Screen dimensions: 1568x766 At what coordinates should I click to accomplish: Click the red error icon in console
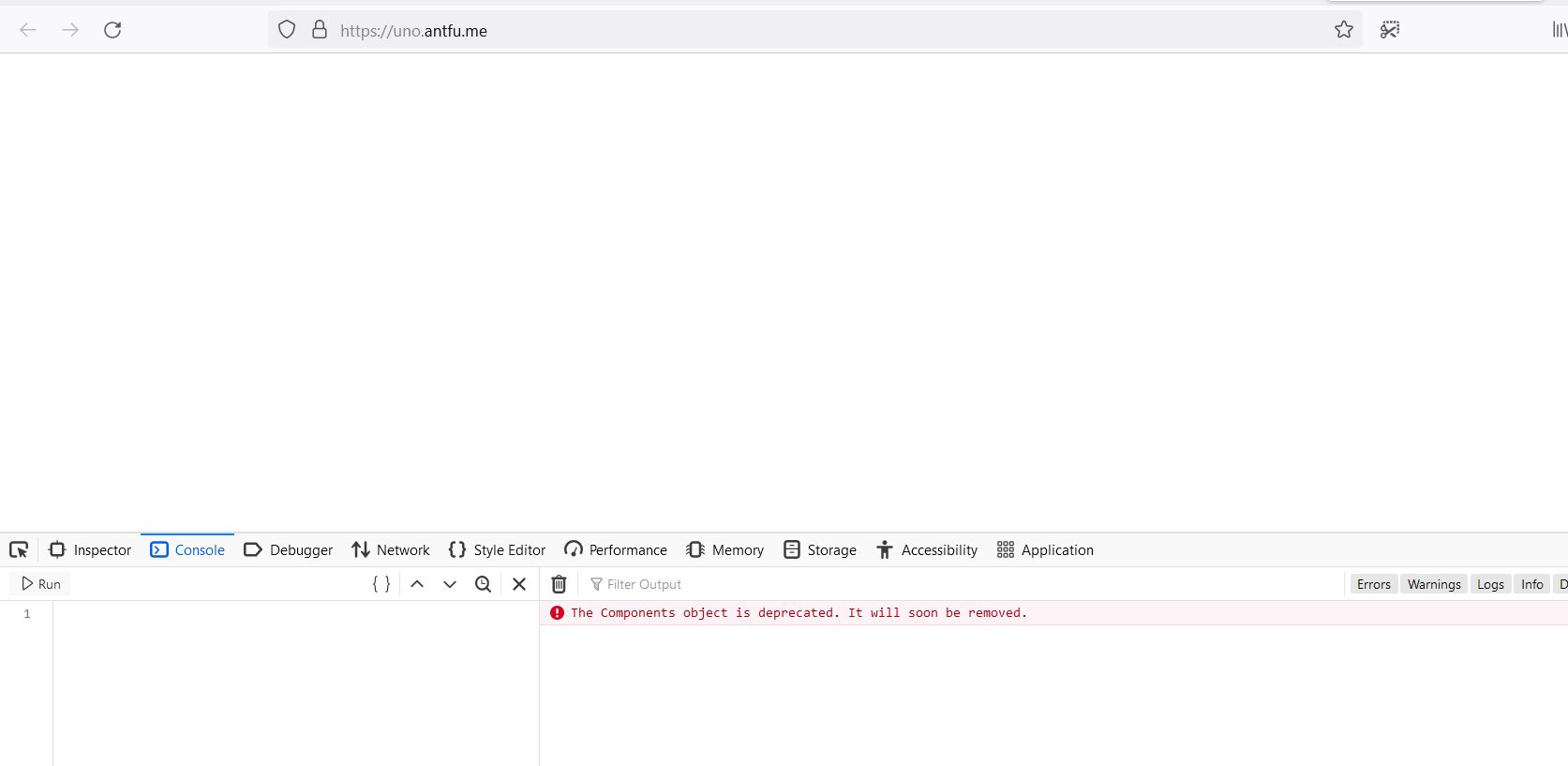(x=558, y=613)
